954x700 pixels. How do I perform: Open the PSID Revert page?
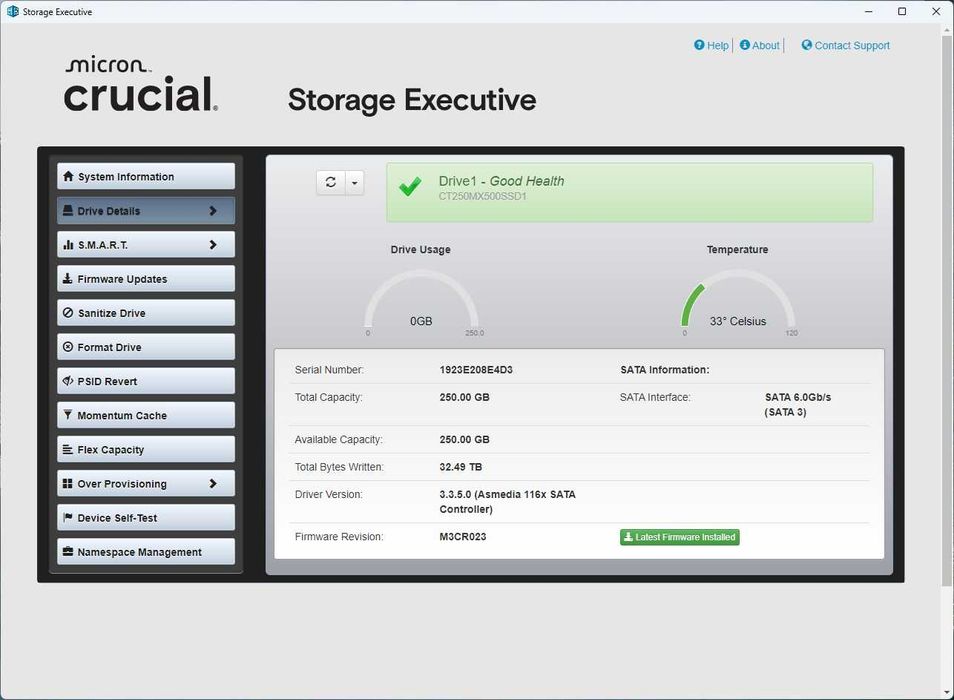coord(146,381)
